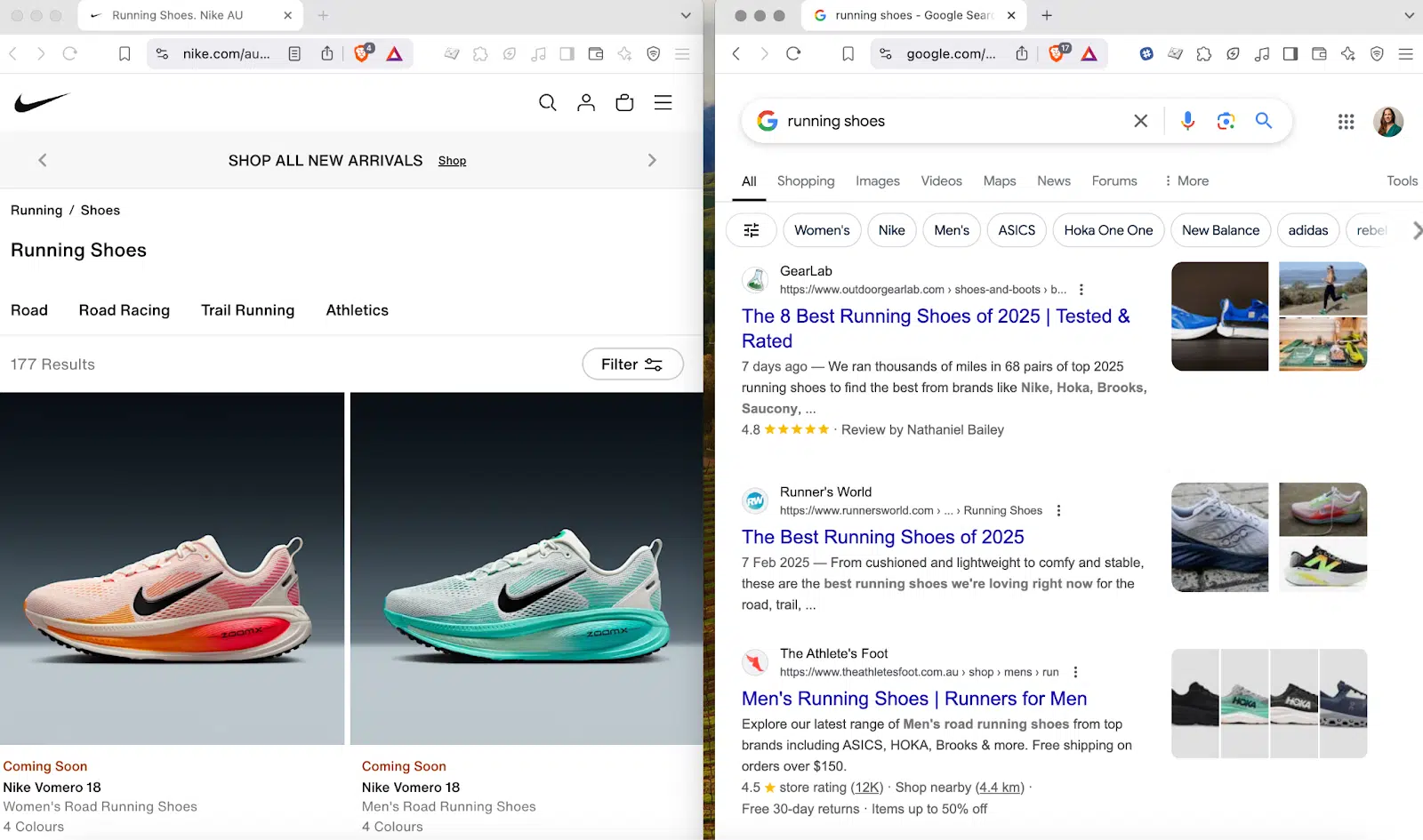The width and height of the screenshot is (1423, 840).
Task: Apply the adidas filter chip
Action: [1308, 230]
